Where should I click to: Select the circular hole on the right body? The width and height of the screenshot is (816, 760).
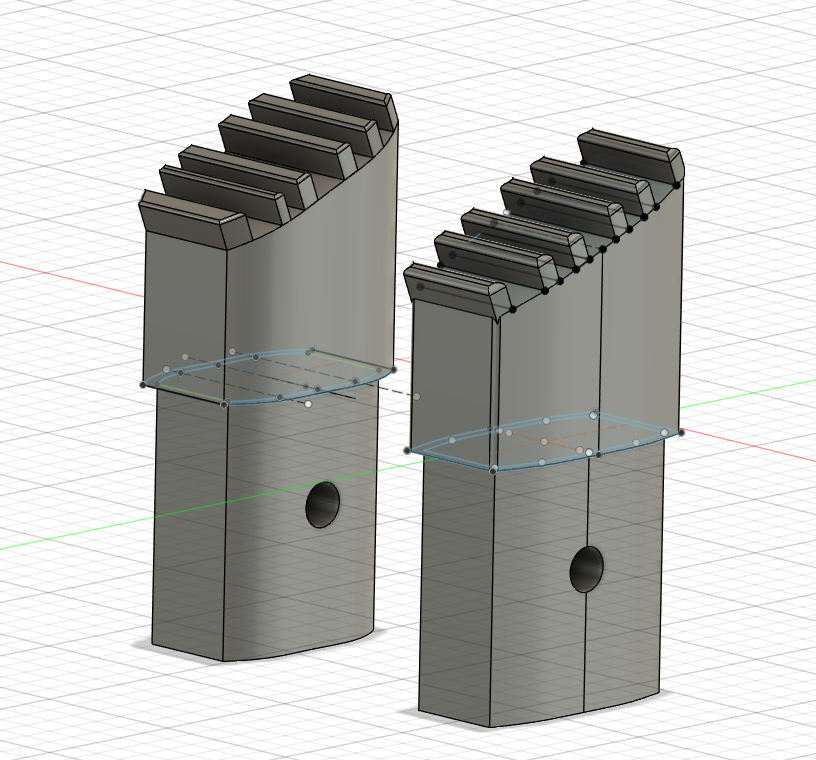[588, 572]
